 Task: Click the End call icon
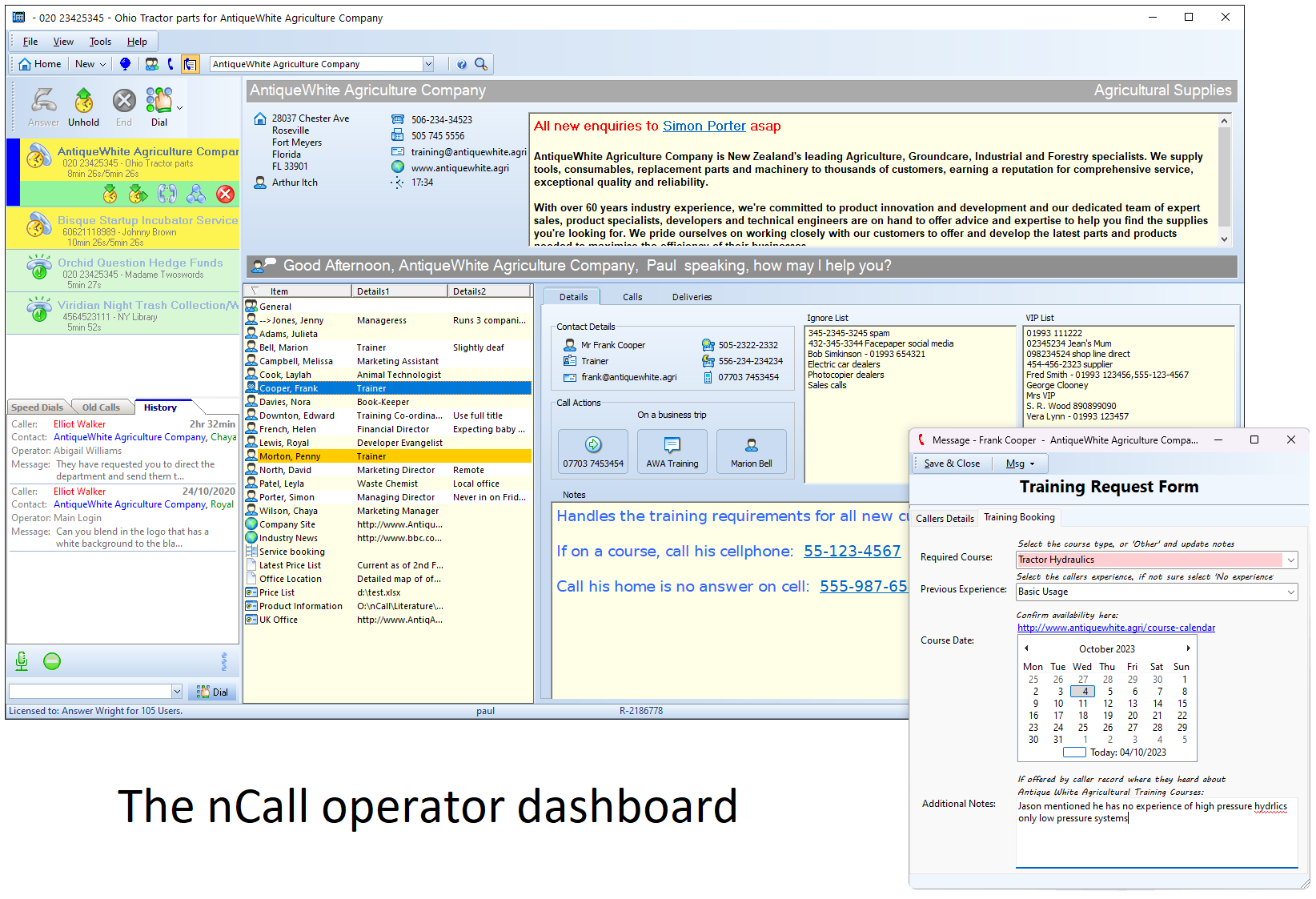coord(124,107)
